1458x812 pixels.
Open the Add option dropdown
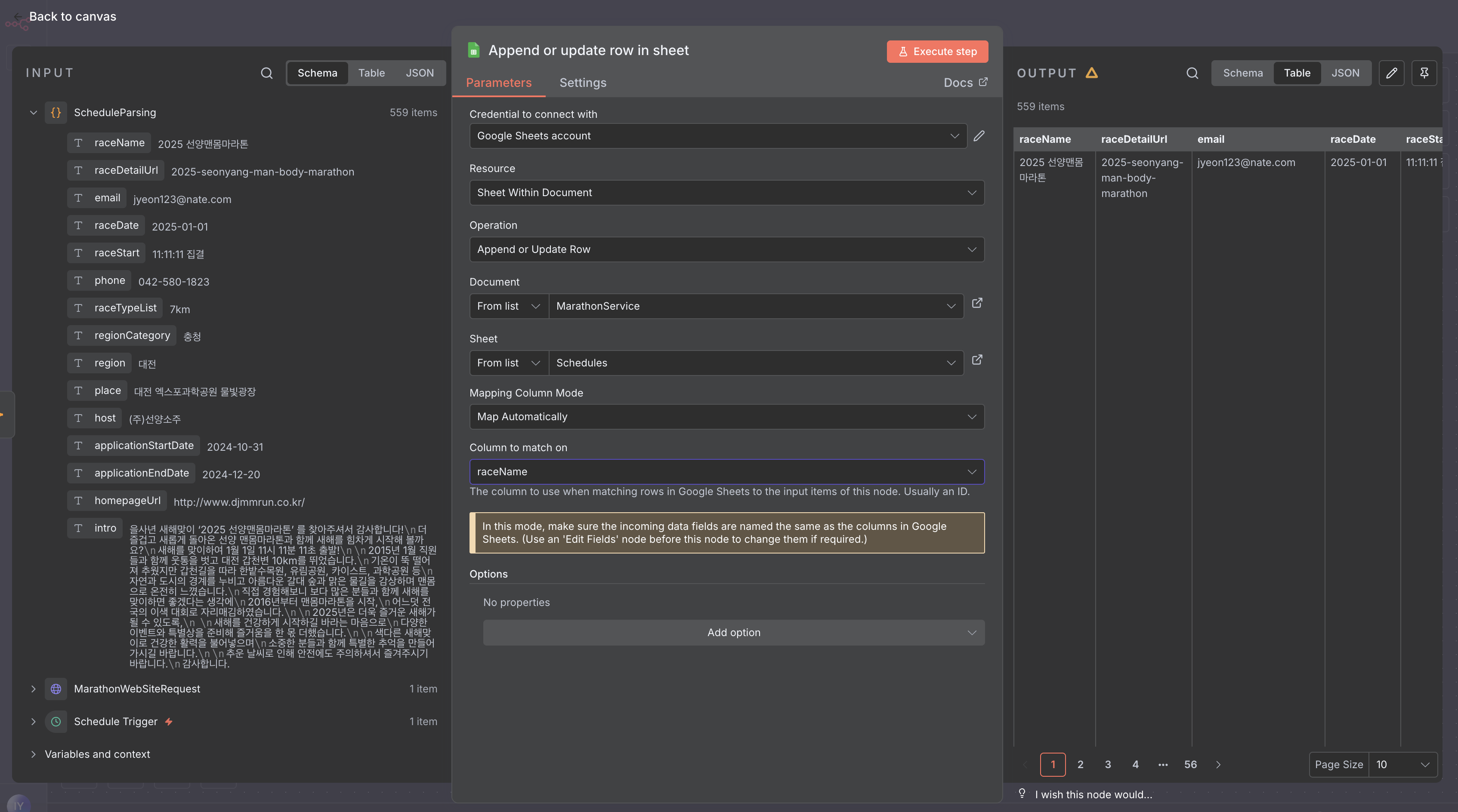[x=734, y=633]
